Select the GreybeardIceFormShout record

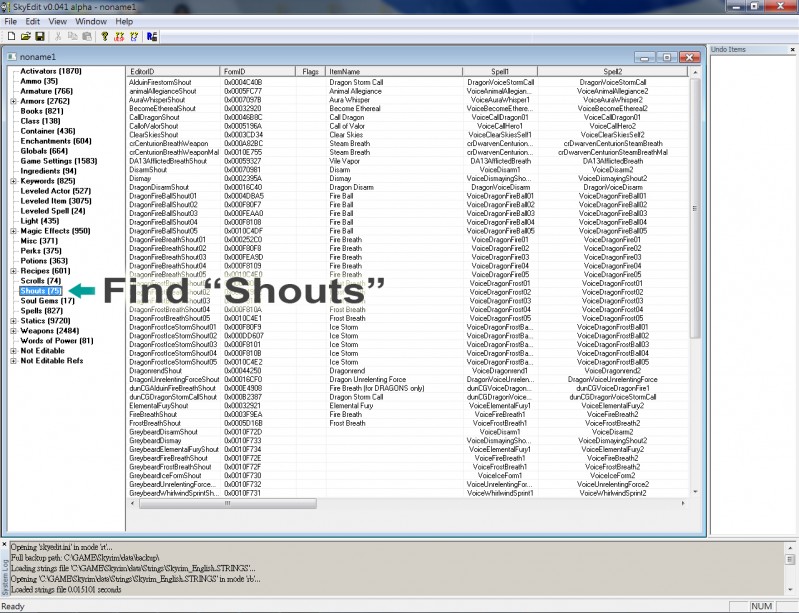(407, 476)
